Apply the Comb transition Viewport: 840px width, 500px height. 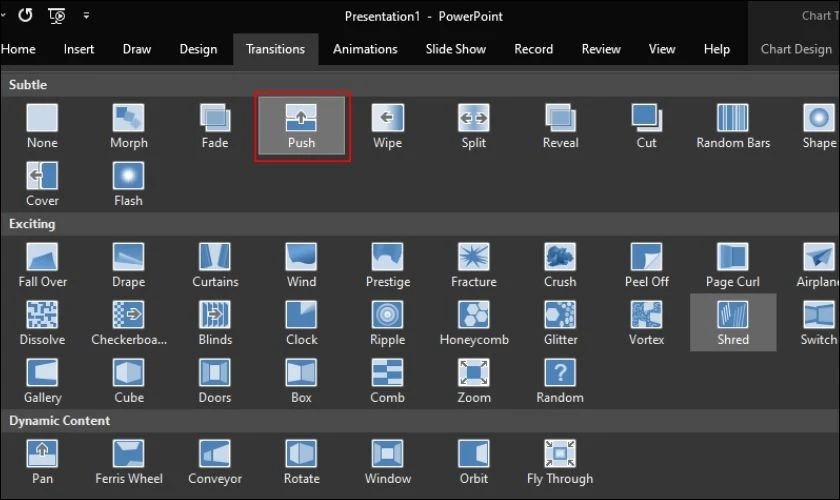[x=388, y=380]
